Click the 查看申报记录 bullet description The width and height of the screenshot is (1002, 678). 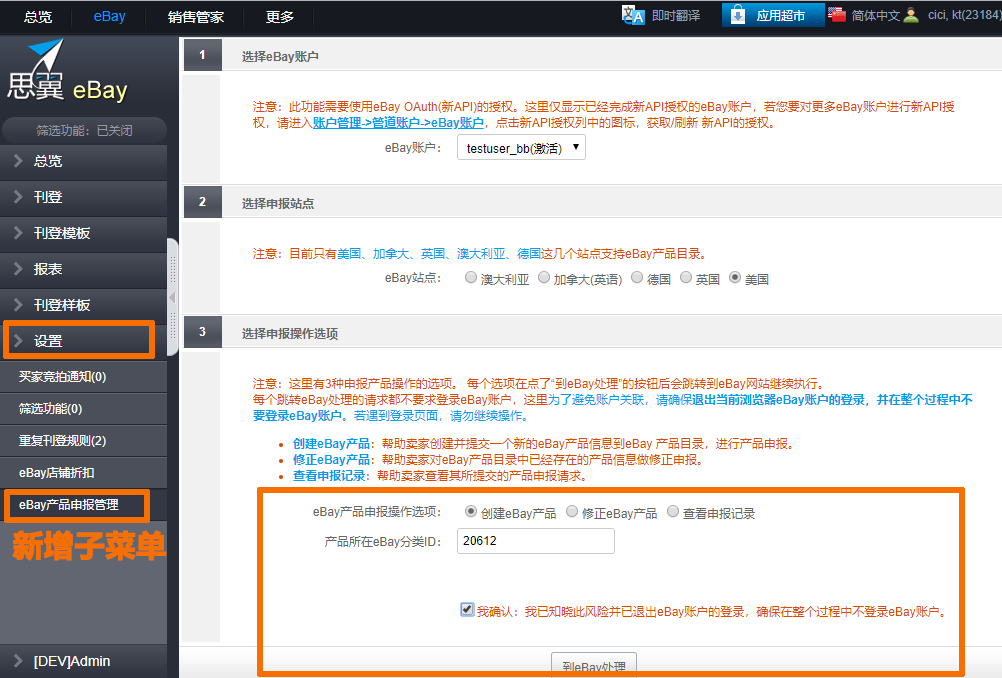(440, 476)
